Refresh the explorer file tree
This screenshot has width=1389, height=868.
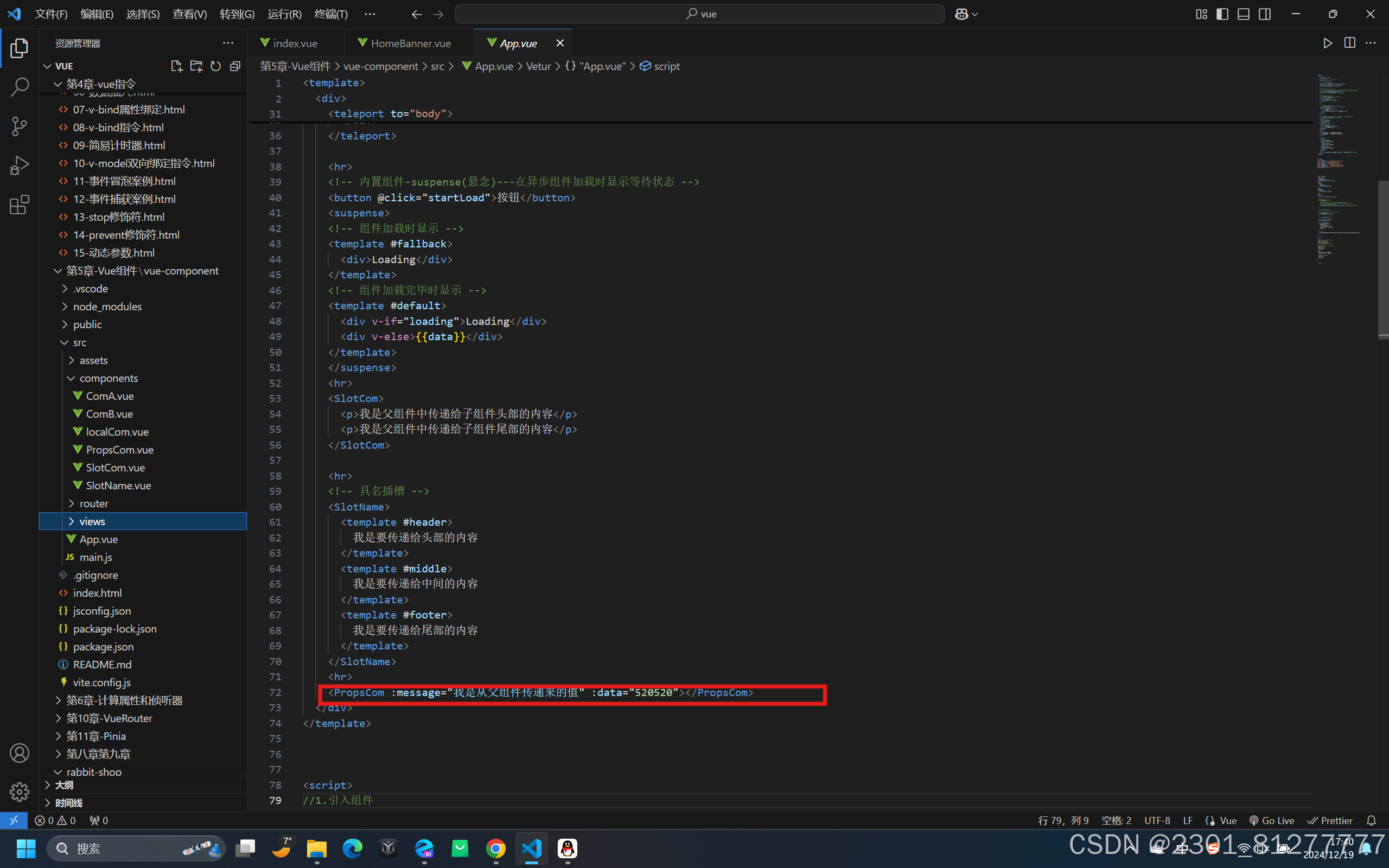point(216,66)
